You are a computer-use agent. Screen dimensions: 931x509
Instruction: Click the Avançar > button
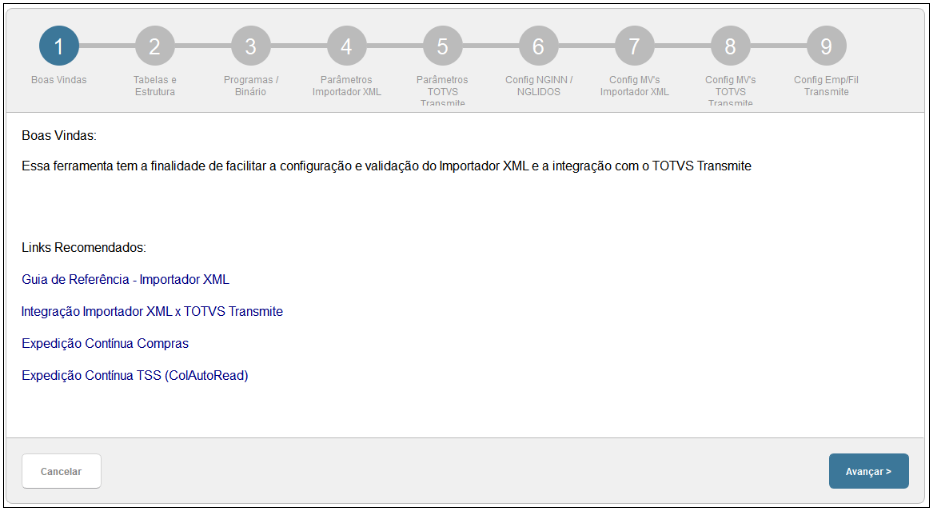869,471
